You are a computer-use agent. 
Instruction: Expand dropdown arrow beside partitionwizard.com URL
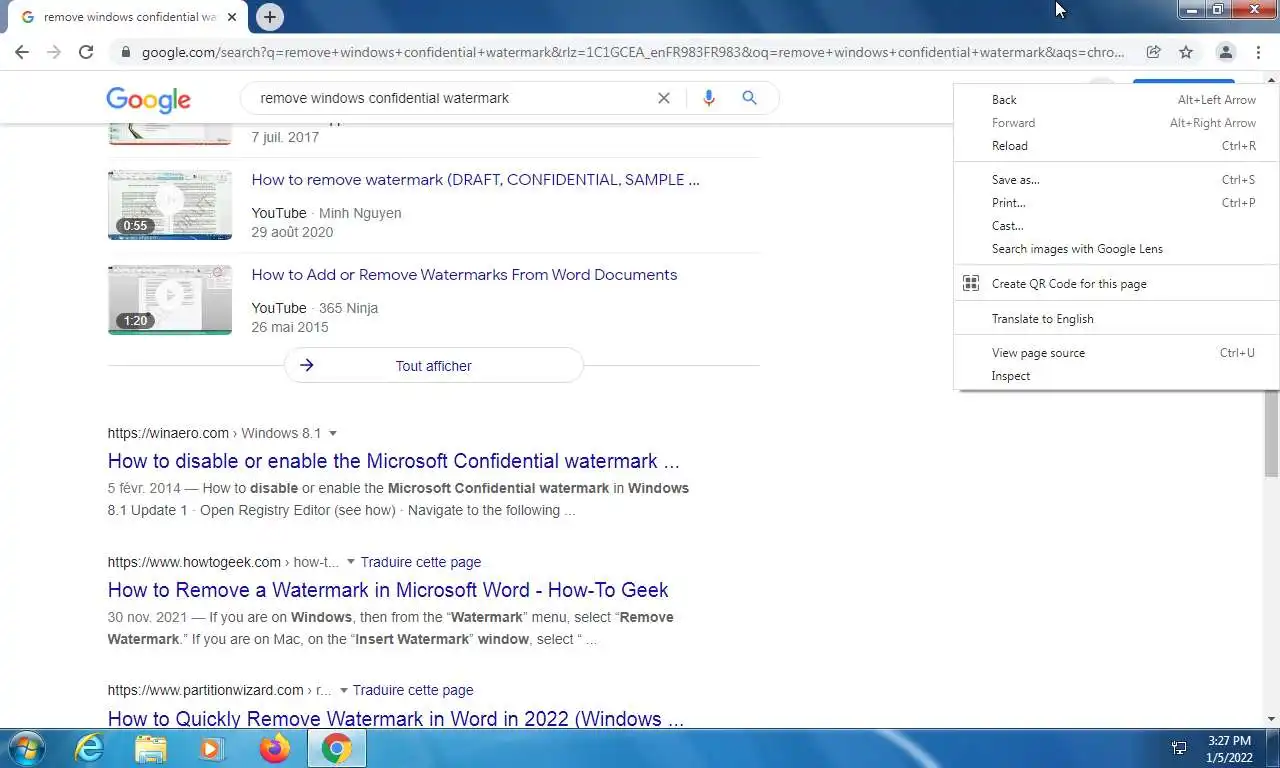tap(343, 690)
